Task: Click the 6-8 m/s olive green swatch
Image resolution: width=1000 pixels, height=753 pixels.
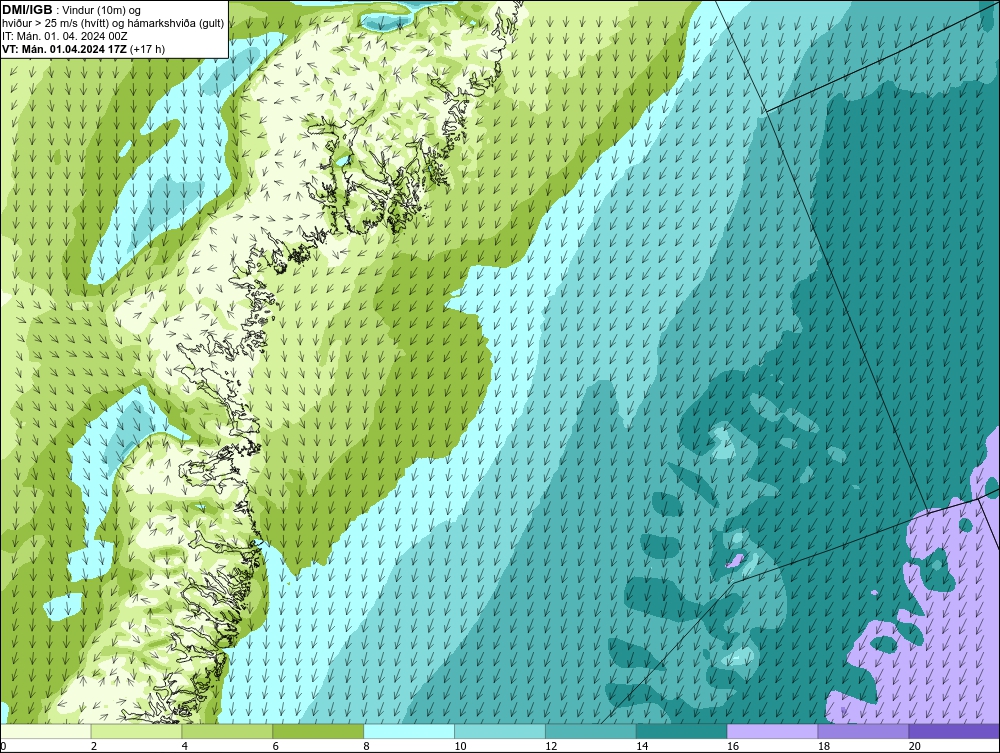Action: pos(318,731)
